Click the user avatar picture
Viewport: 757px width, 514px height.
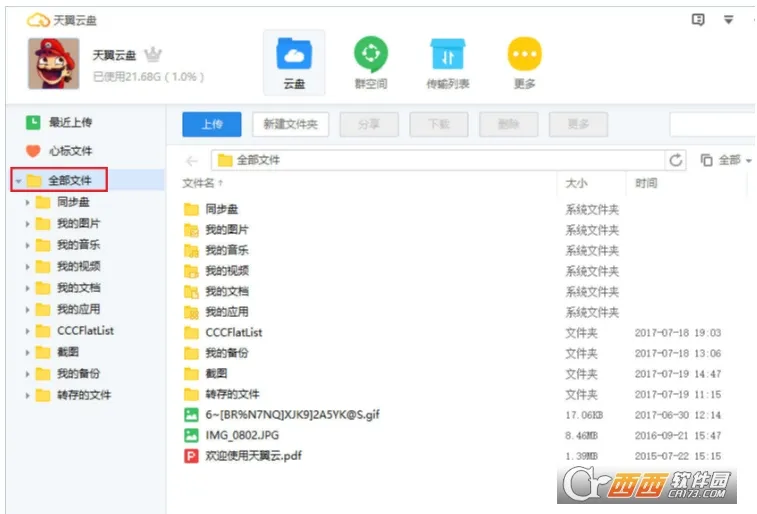pyautogui.click(x=54, y=64)
